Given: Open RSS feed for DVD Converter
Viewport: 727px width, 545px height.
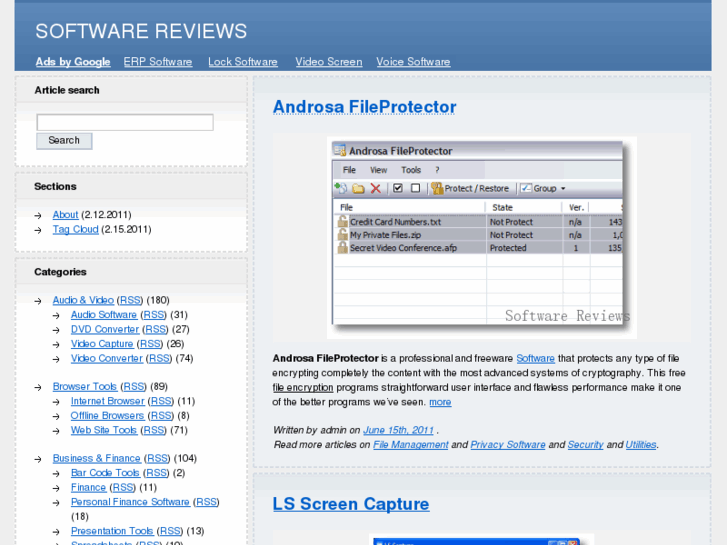Looking at the screenshot, I should tap(155, 329).
